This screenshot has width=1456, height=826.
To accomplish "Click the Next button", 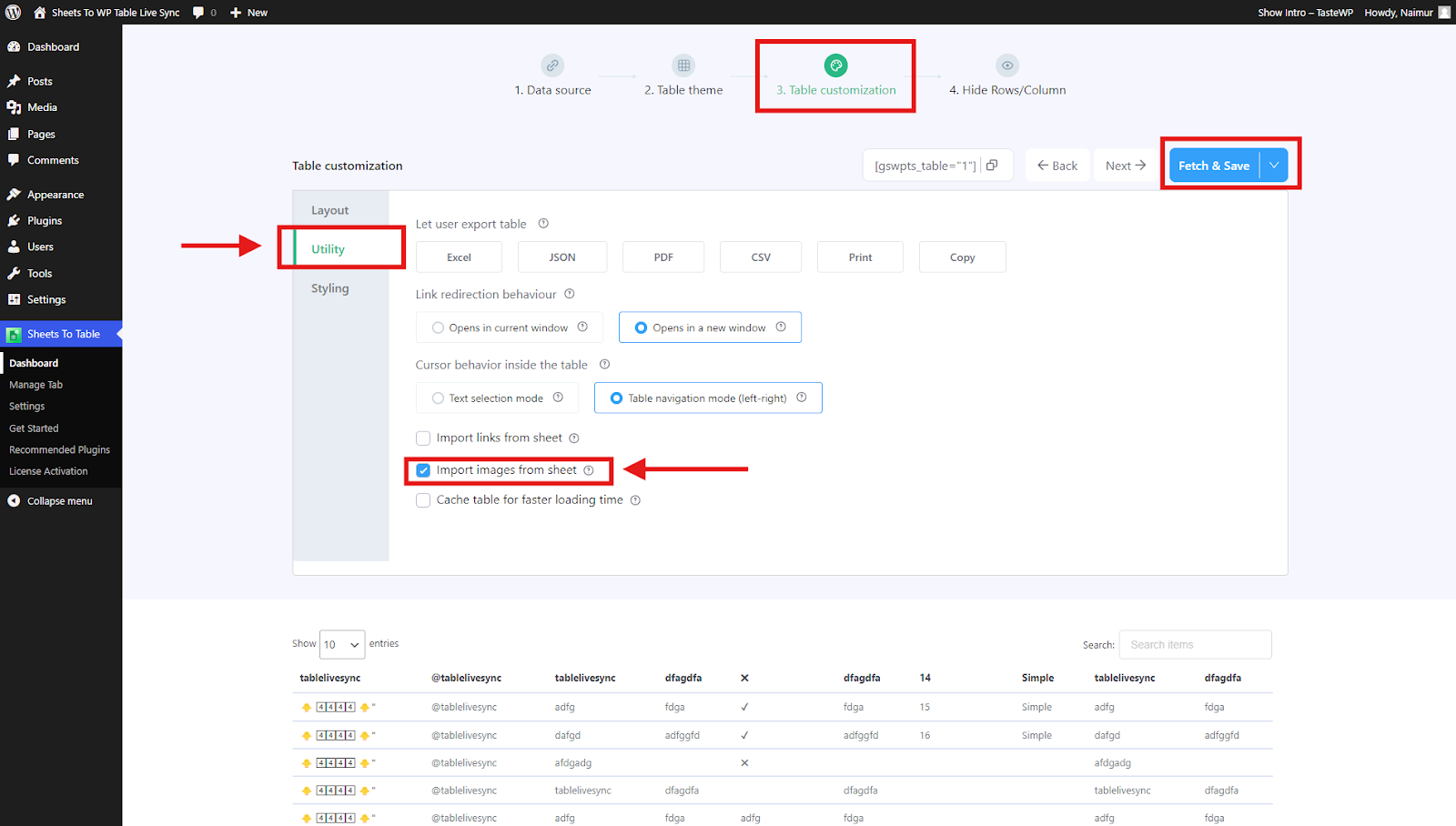I will point(1126,166).
